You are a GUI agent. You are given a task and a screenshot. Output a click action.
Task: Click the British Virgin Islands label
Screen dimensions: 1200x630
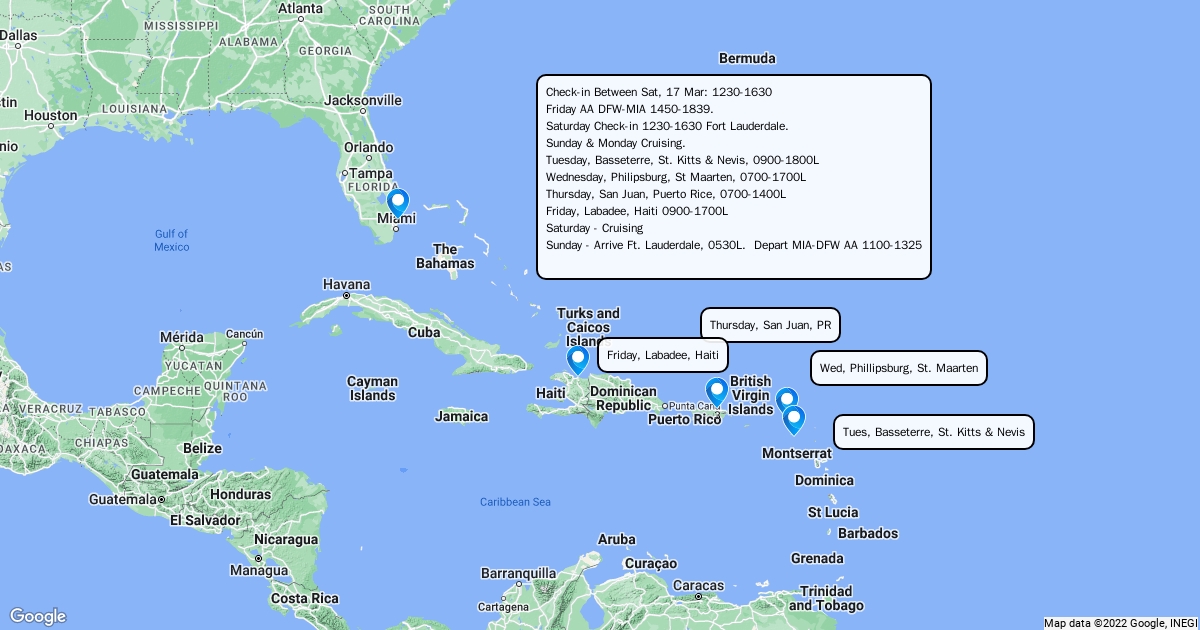(x=751, y=395)
